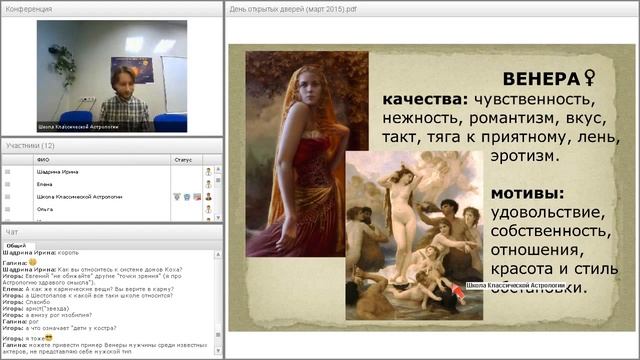Click Ольга's user avatar icon
This screenshot has height=360, width=640.
point(209,209)
